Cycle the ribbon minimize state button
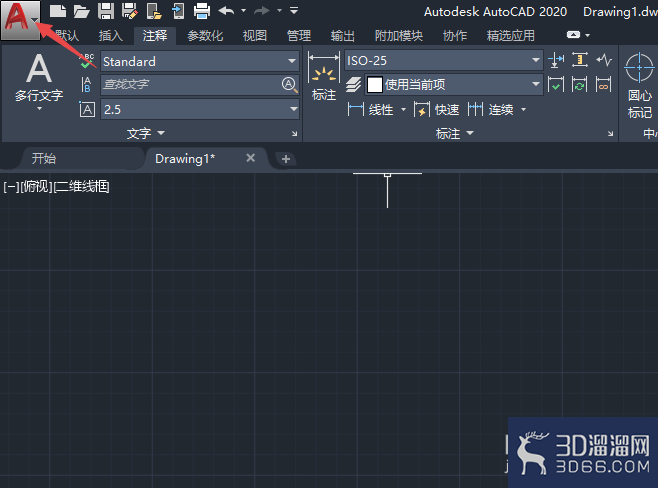658x488 pixels. point(573,35)
